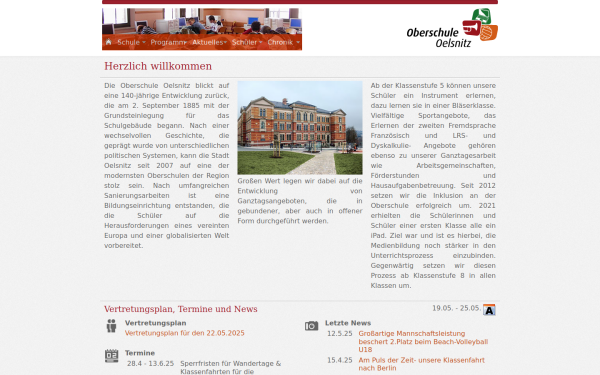Select the Letzte News camera icon
This screenshot has height=375, width=600.
(x=311, y=326)
